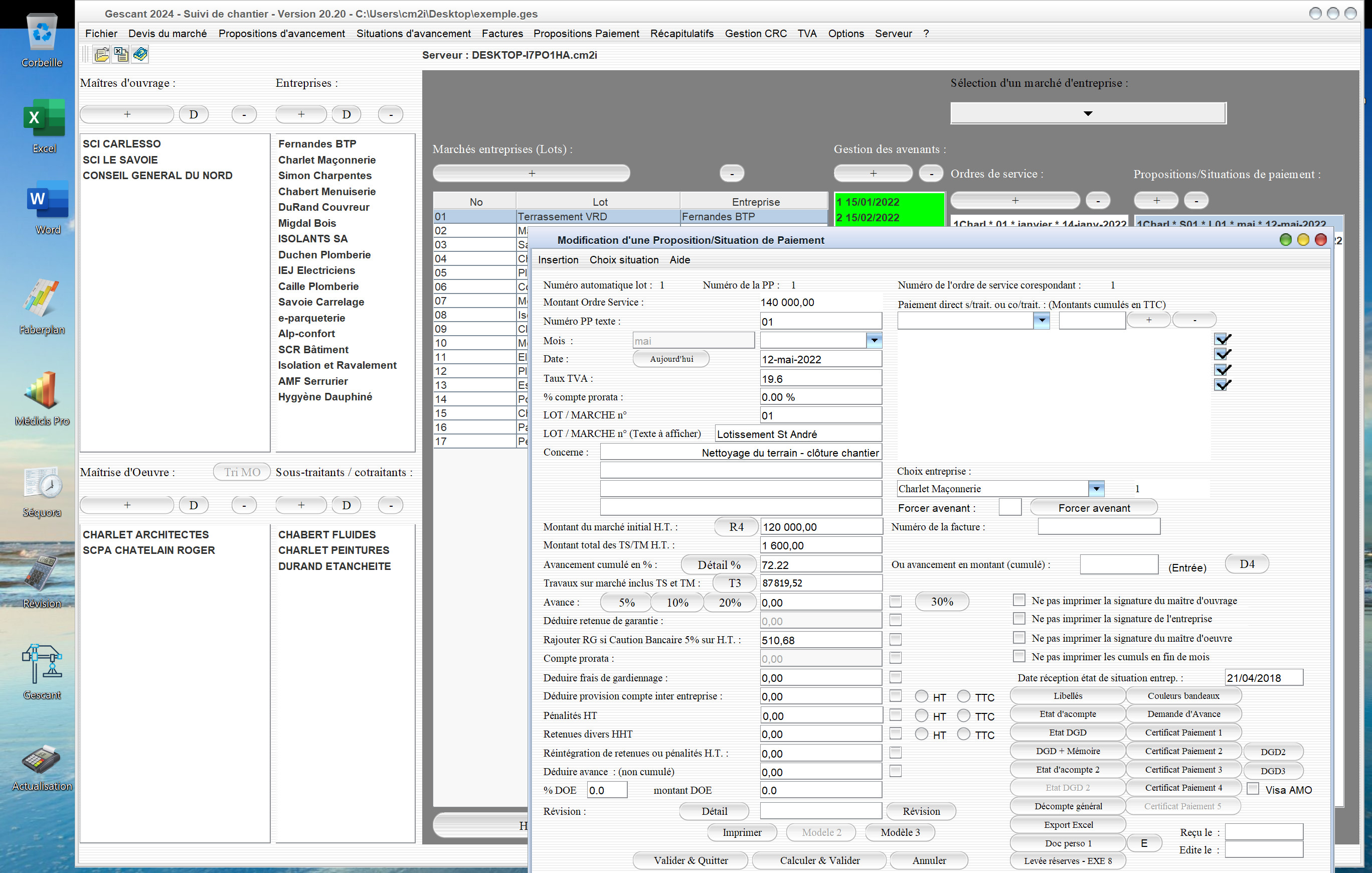Click the Aujourd'hui date button

(x=671, y=359)
